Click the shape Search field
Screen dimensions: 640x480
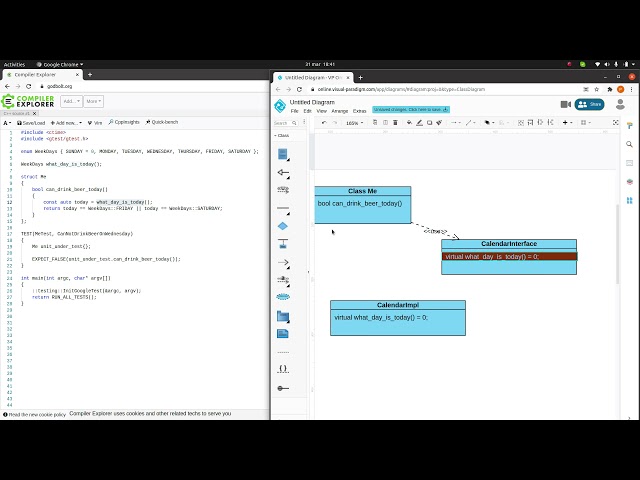285,123
